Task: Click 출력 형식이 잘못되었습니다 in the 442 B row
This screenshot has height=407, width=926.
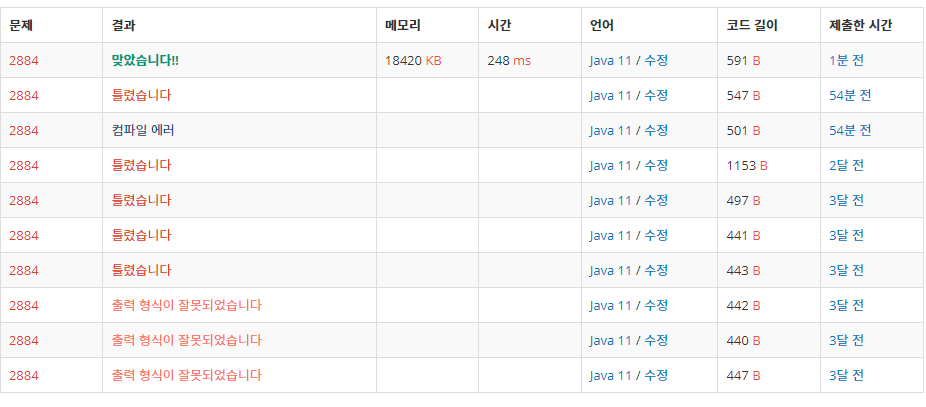Action: 187,305
